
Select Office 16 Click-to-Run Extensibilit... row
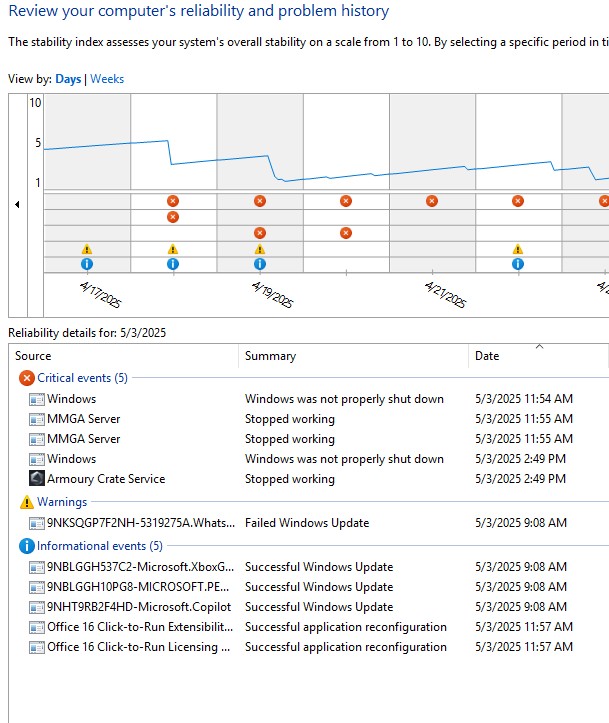309,627
